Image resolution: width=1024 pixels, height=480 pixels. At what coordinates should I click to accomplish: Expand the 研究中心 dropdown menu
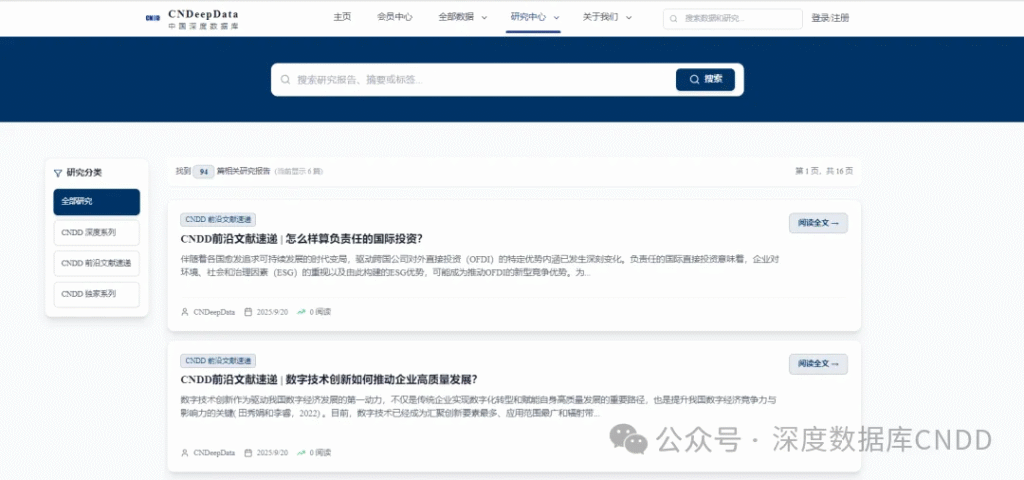point(534,17)
